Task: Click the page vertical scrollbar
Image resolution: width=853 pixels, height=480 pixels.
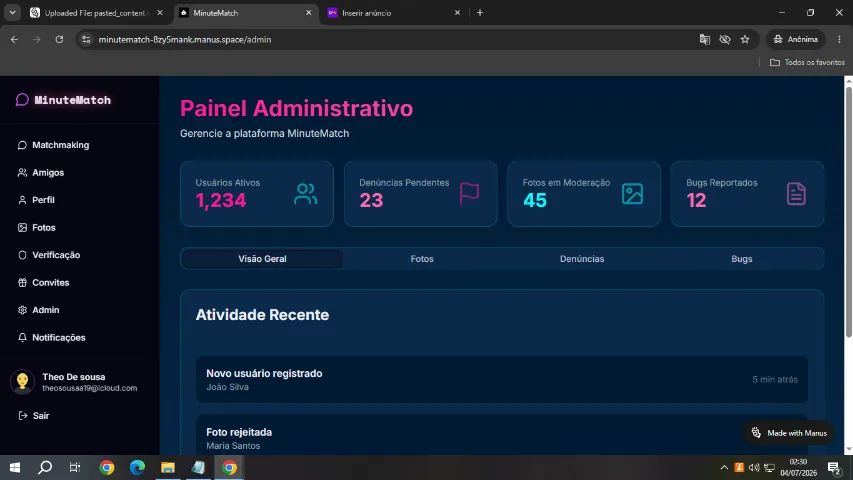Action: coord(848,212)
